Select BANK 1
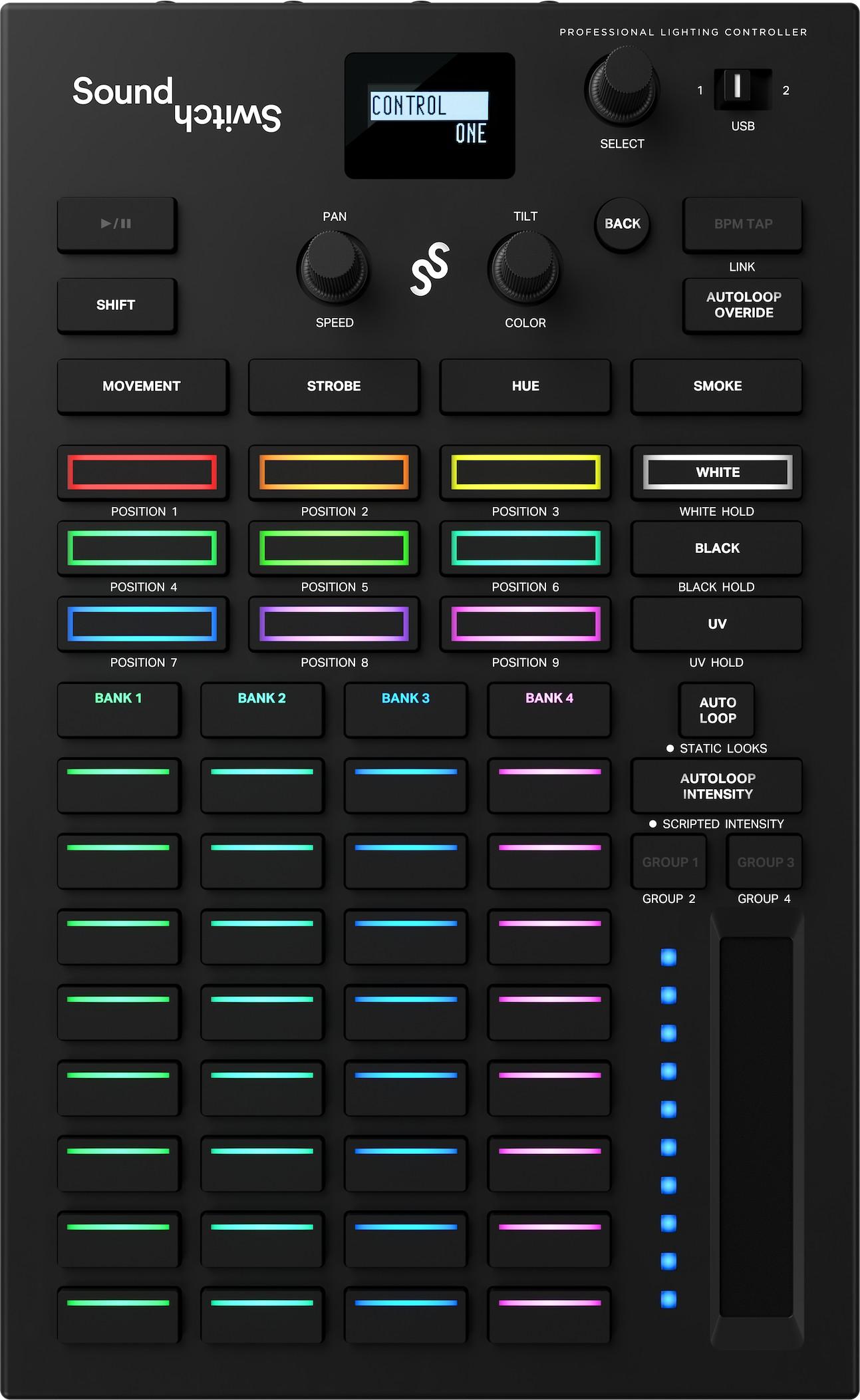Image resolution: width=860 pixels, height=1400 pixels. pos(118,710)
